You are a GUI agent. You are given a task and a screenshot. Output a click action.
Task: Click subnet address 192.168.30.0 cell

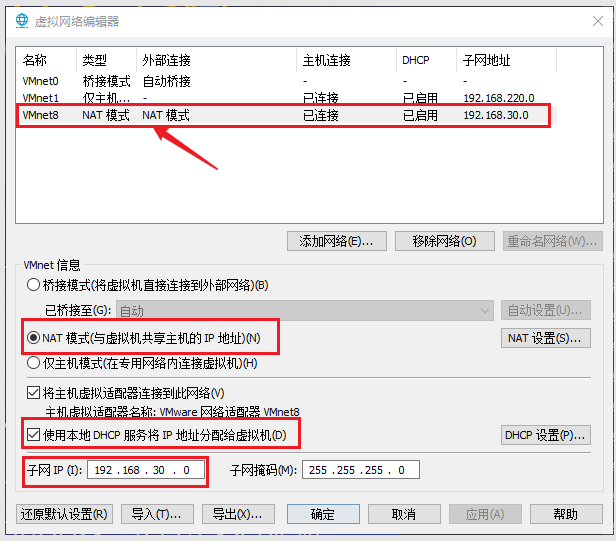click(496, 115)
